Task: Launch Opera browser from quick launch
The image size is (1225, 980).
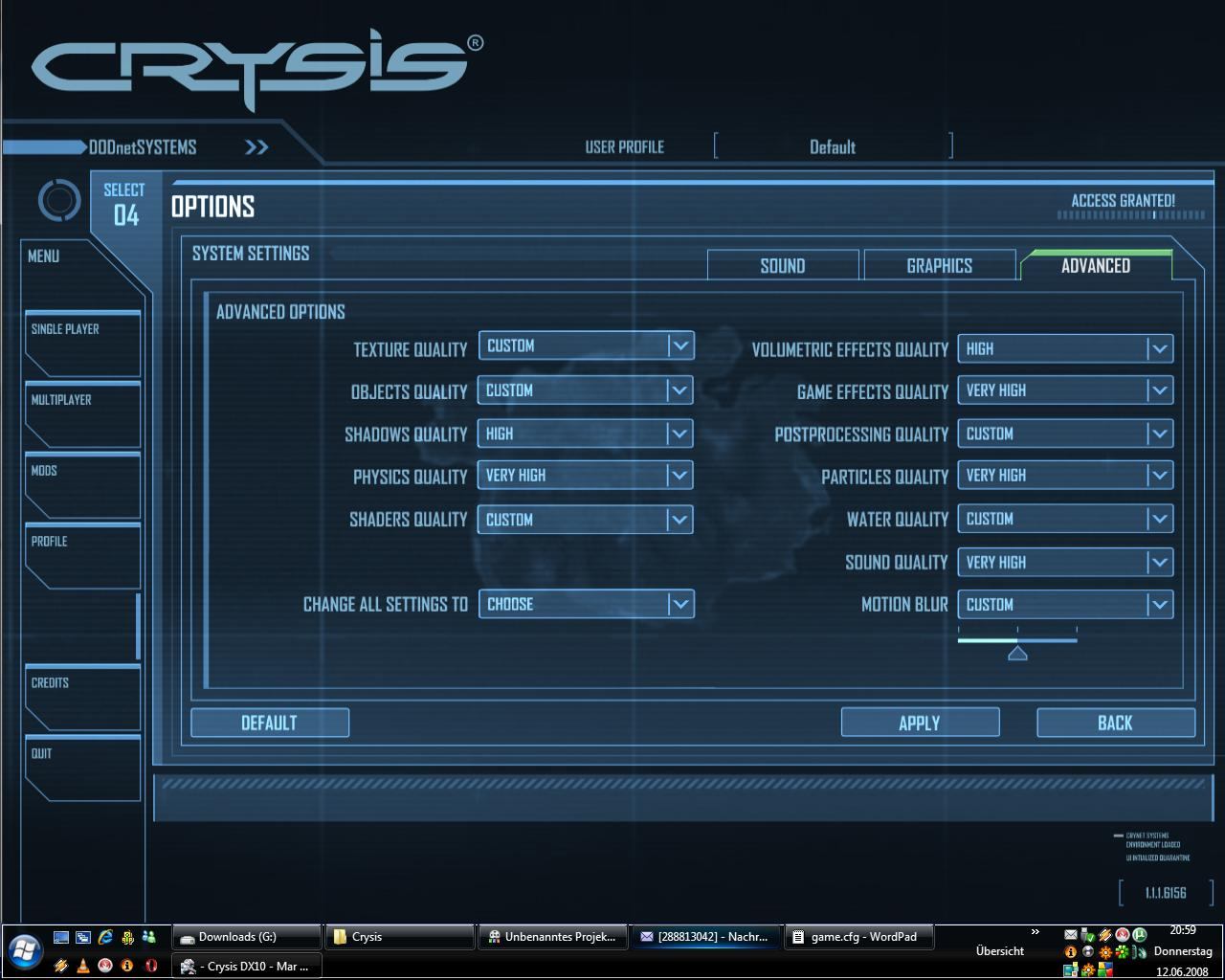Action: (x=150, y=966)
